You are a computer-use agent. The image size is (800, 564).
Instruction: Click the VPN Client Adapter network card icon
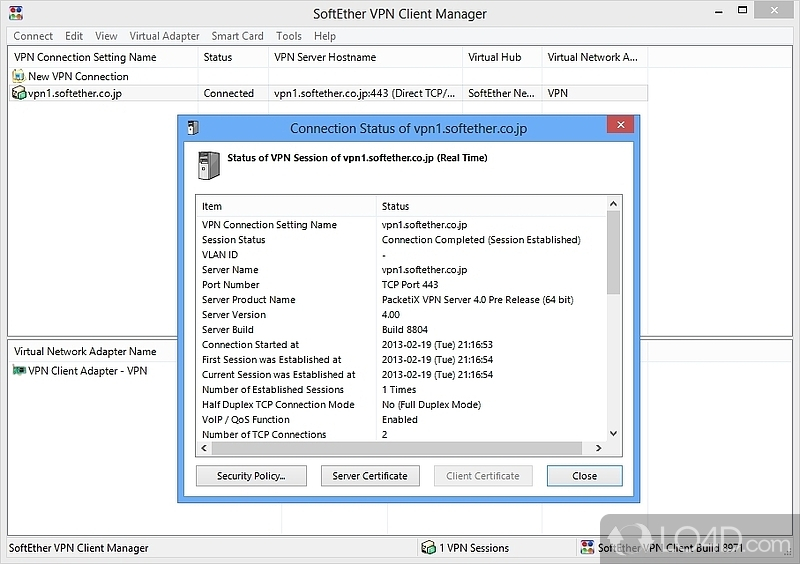point(19,371)
